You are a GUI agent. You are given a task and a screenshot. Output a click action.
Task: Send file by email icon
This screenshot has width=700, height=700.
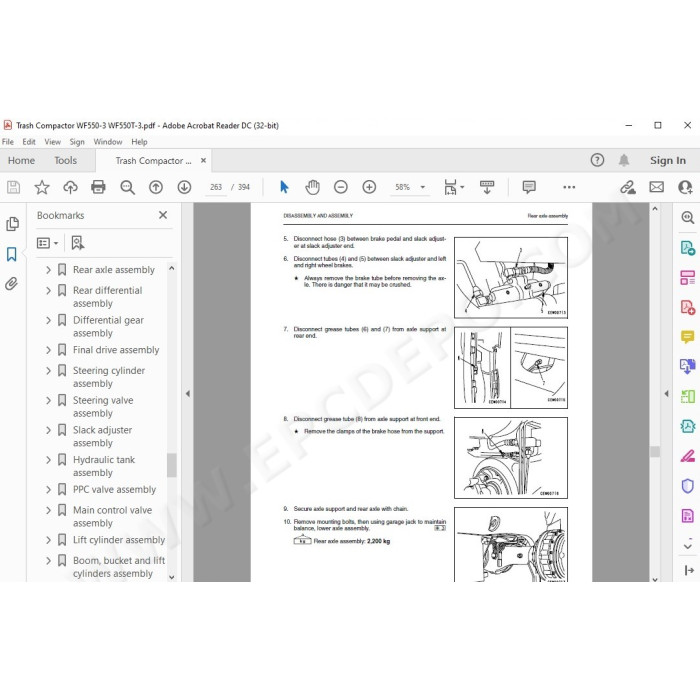click(656, 187)
